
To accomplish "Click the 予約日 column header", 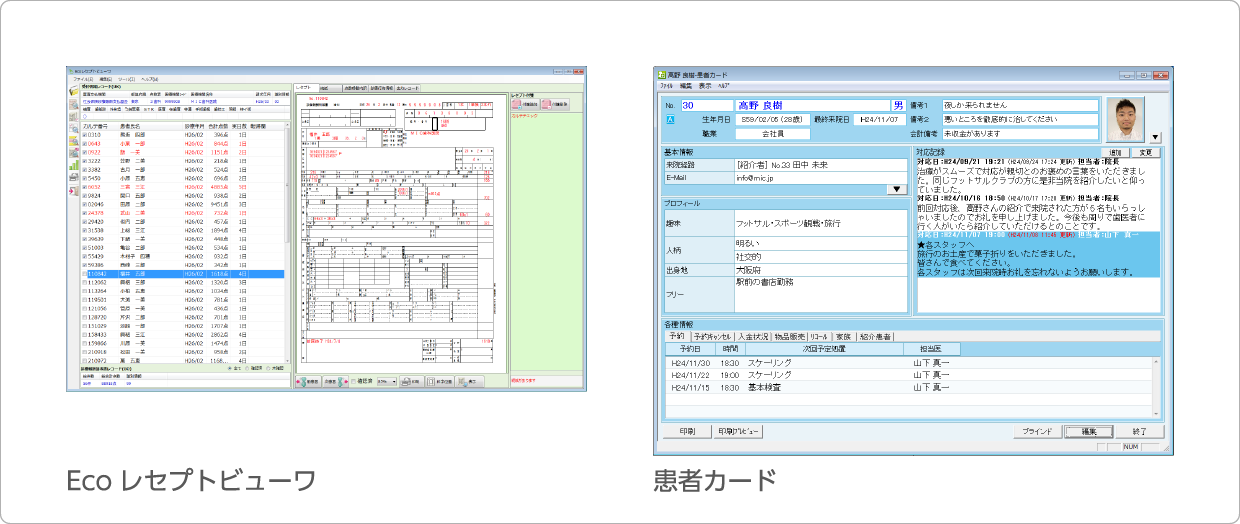I will (x=690, y=349).
